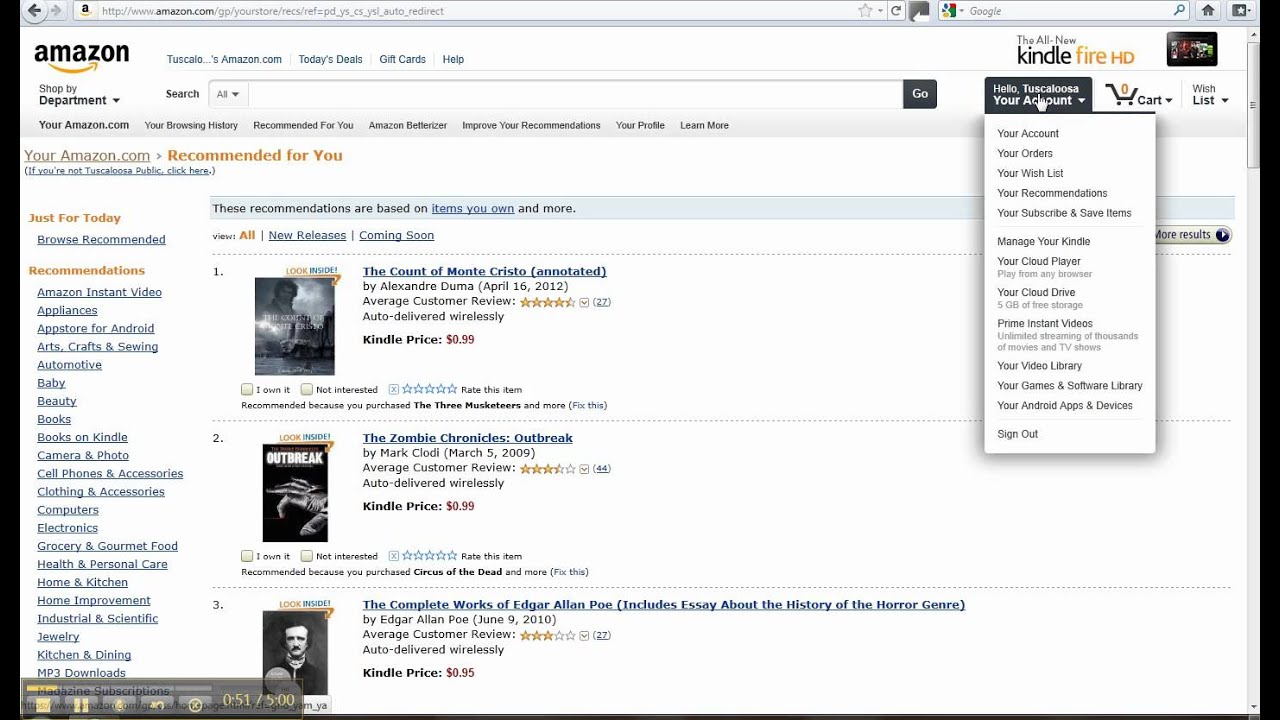
Task: Bookmark this page with the star icon
Action: click(865, 11)
